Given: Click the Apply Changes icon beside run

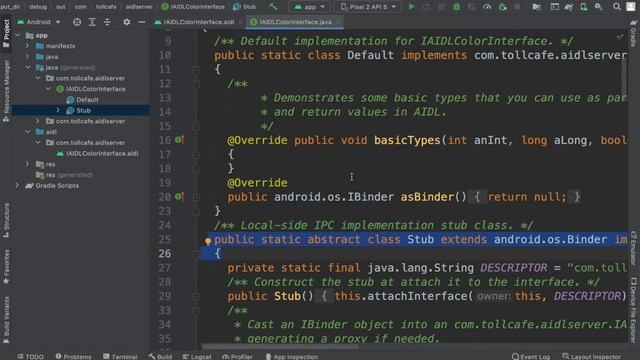Looking at the screenshot, I should 426,7.
